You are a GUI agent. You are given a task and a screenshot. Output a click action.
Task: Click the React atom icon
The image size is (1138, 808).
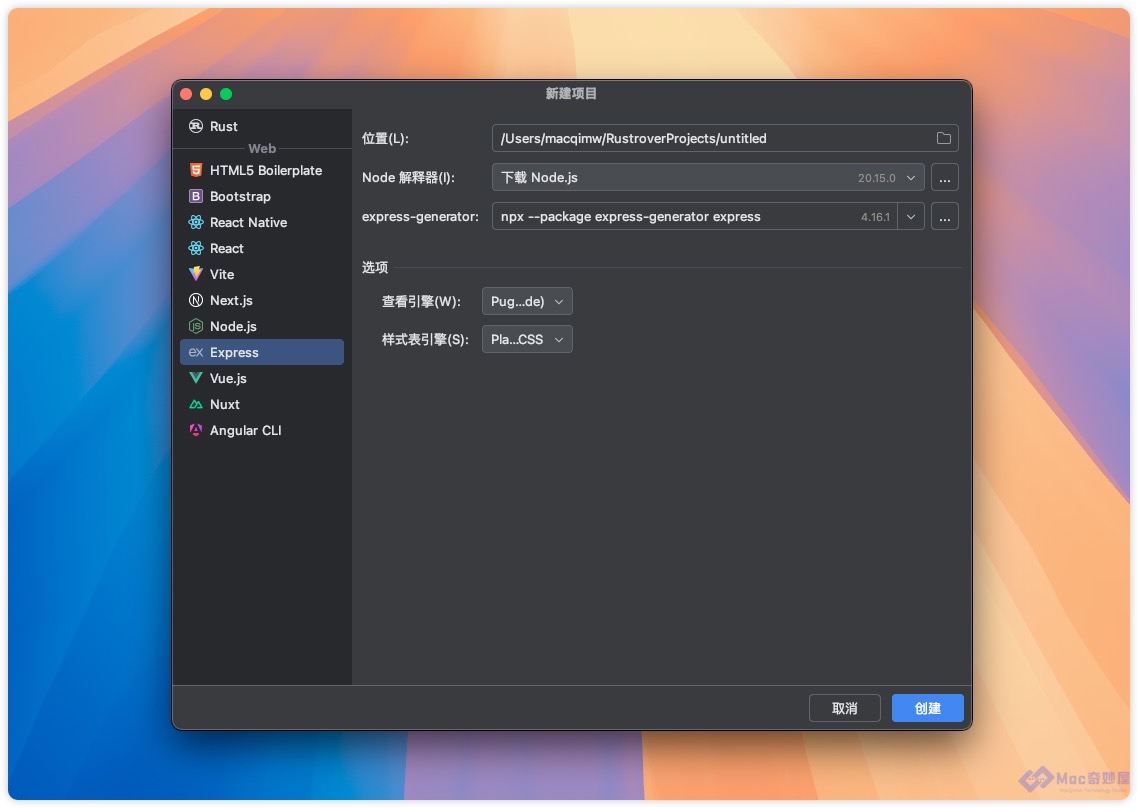pos(196,249)
